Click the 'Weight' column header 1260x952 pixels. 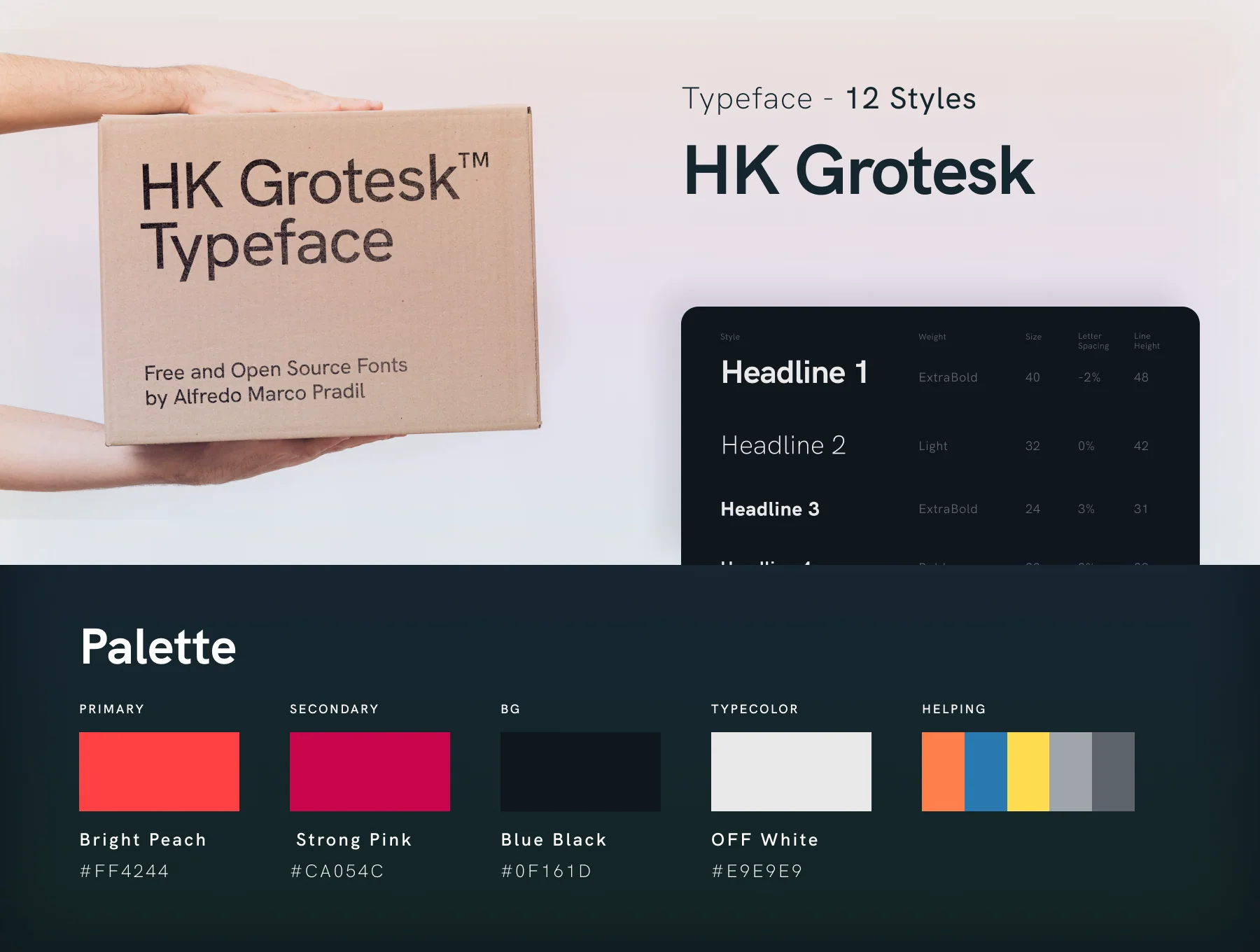(932, 337)
